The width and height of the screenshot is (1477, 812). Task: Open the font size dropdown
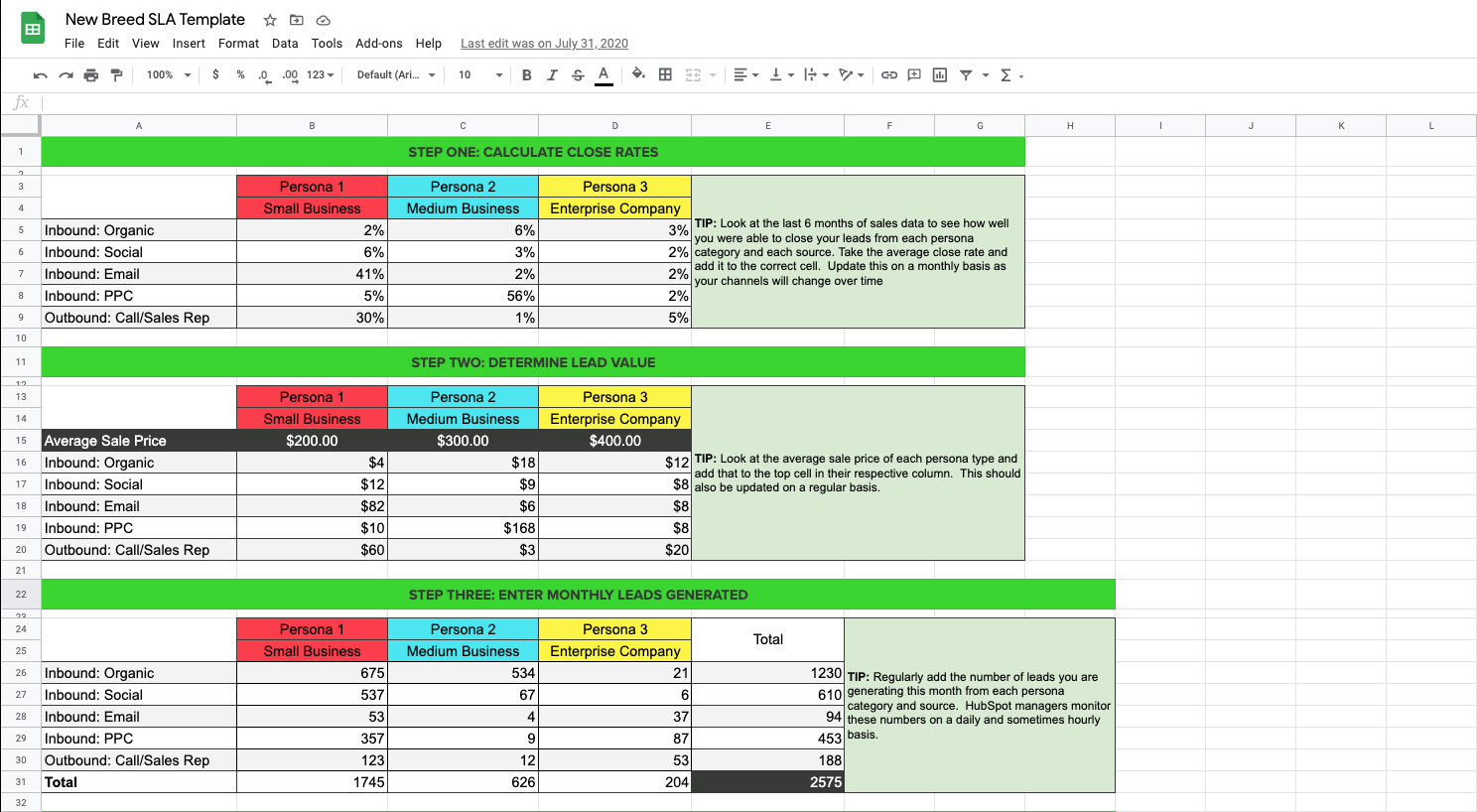coord(479,75)
